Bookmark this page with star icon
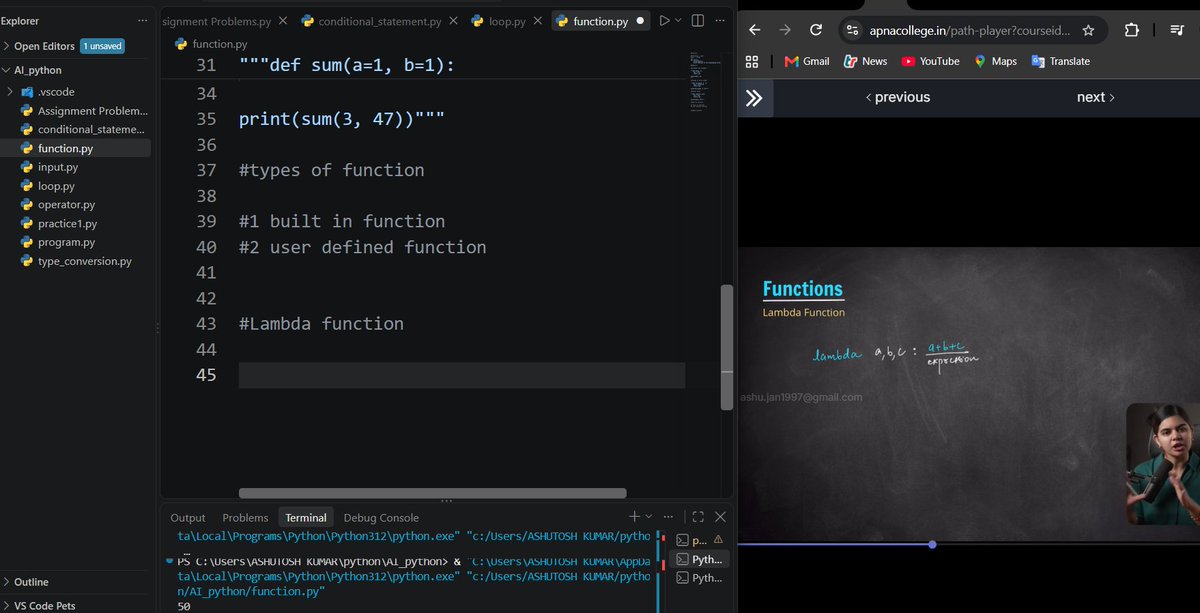Screen dimensions: 1200x613 1089,30
